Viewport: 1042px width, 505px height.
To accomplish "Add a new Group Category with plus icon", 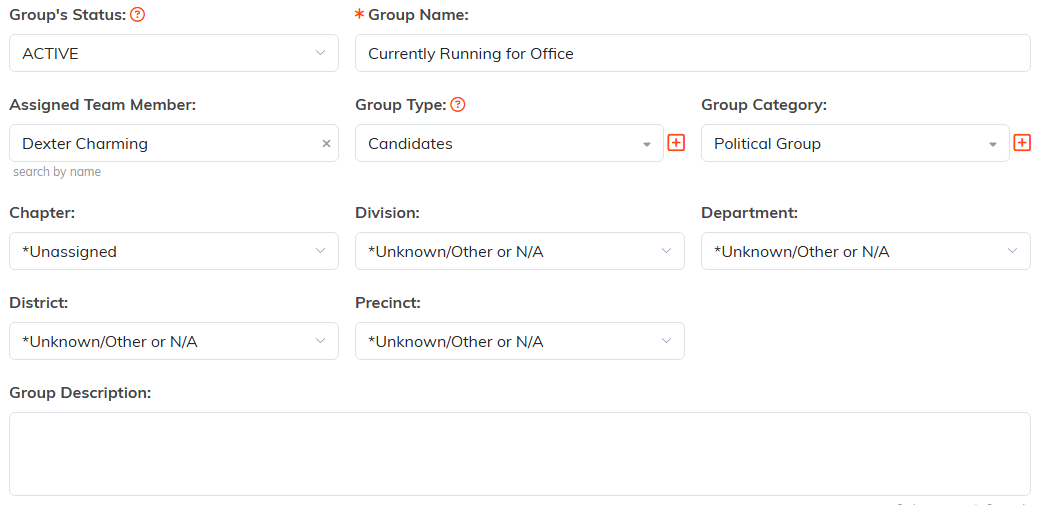I will pos(1022,142).
